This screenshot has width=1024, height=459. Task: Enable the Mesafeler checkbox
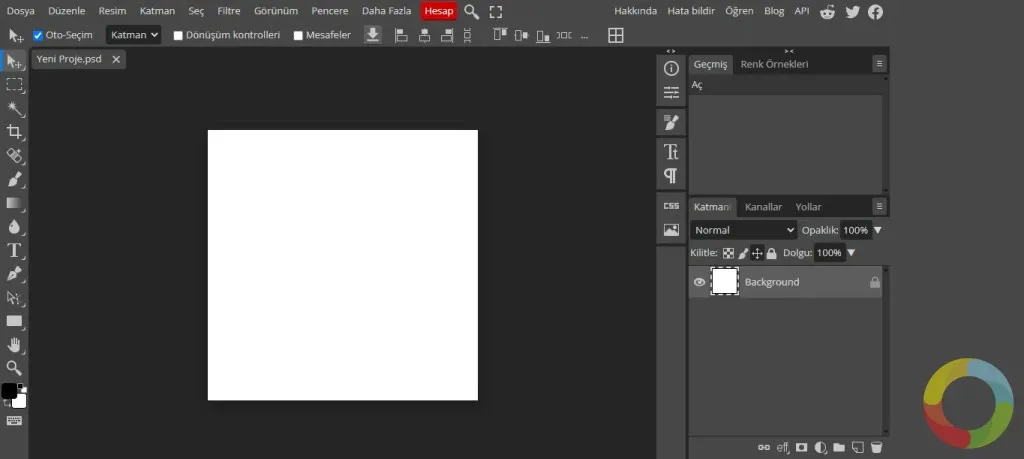click(298, 35)
